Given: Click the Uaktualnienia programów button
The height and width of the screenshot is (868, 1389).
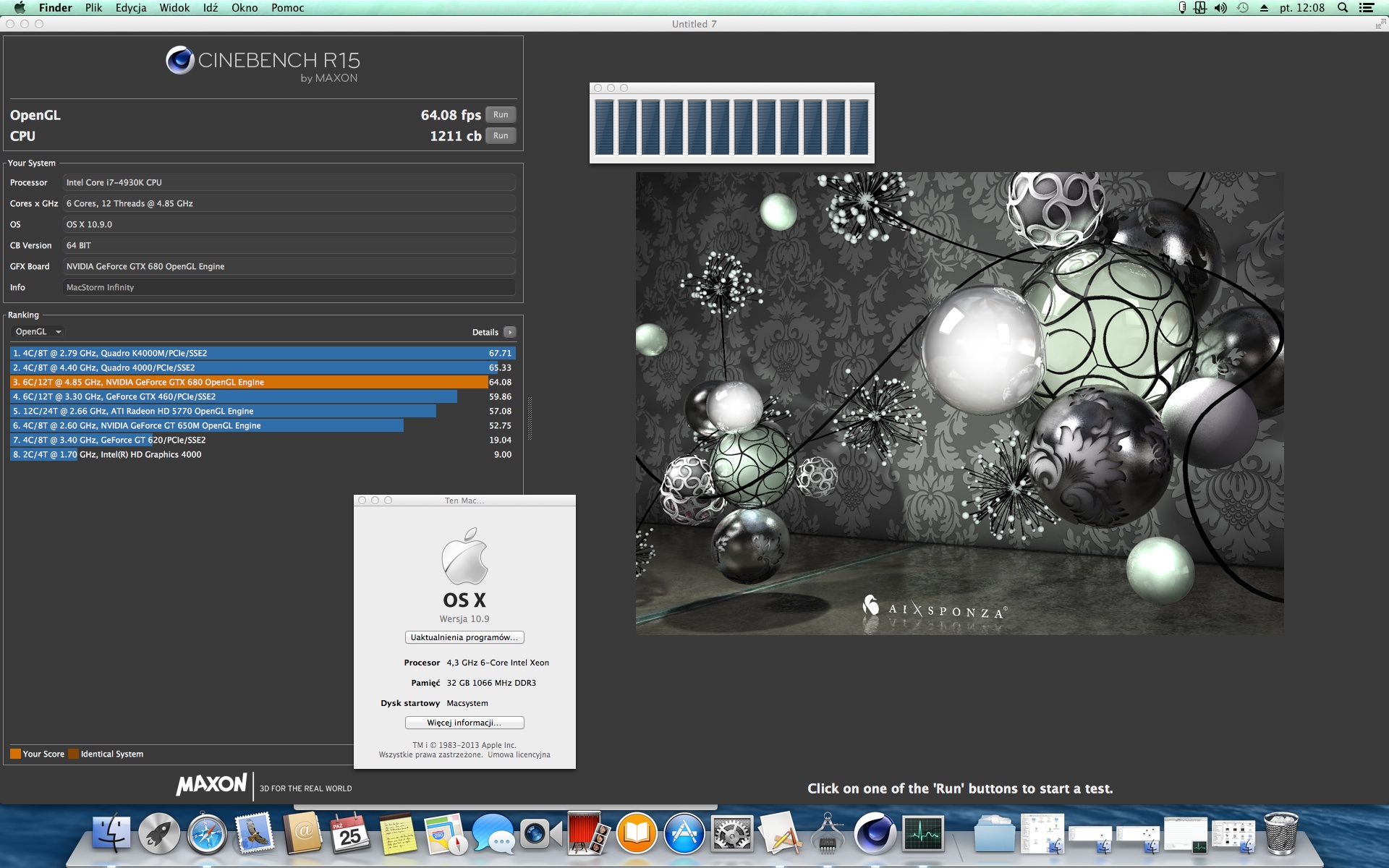Looking at the screenshot, I should pos(464,637).
